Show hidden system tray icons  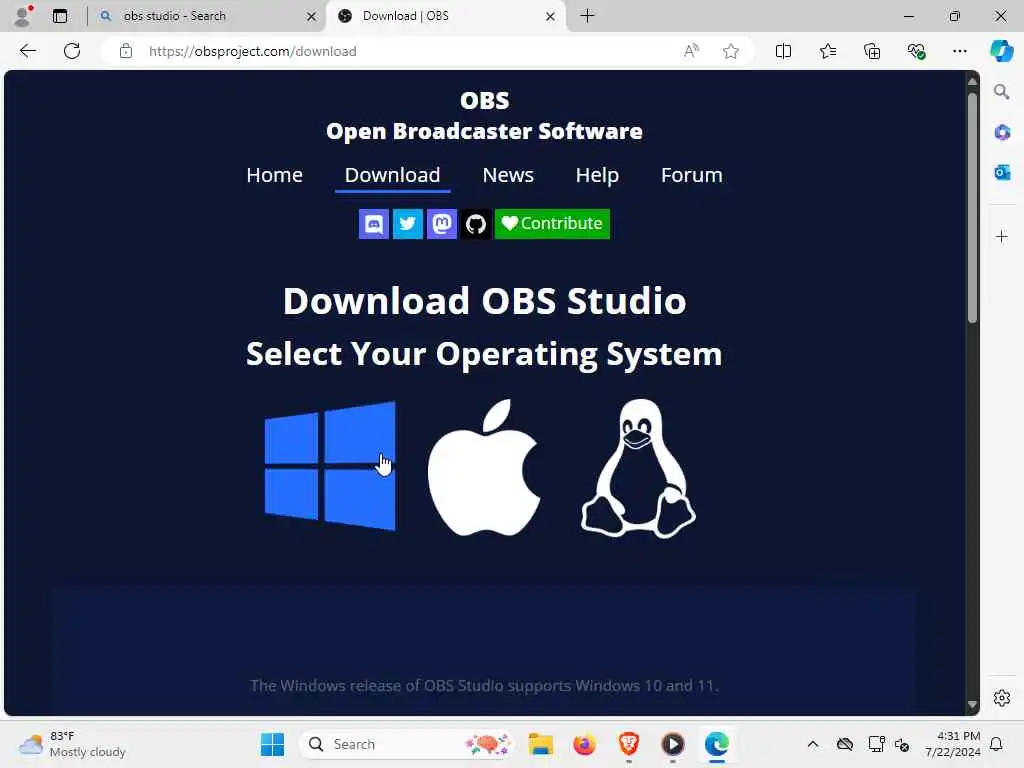813,744
